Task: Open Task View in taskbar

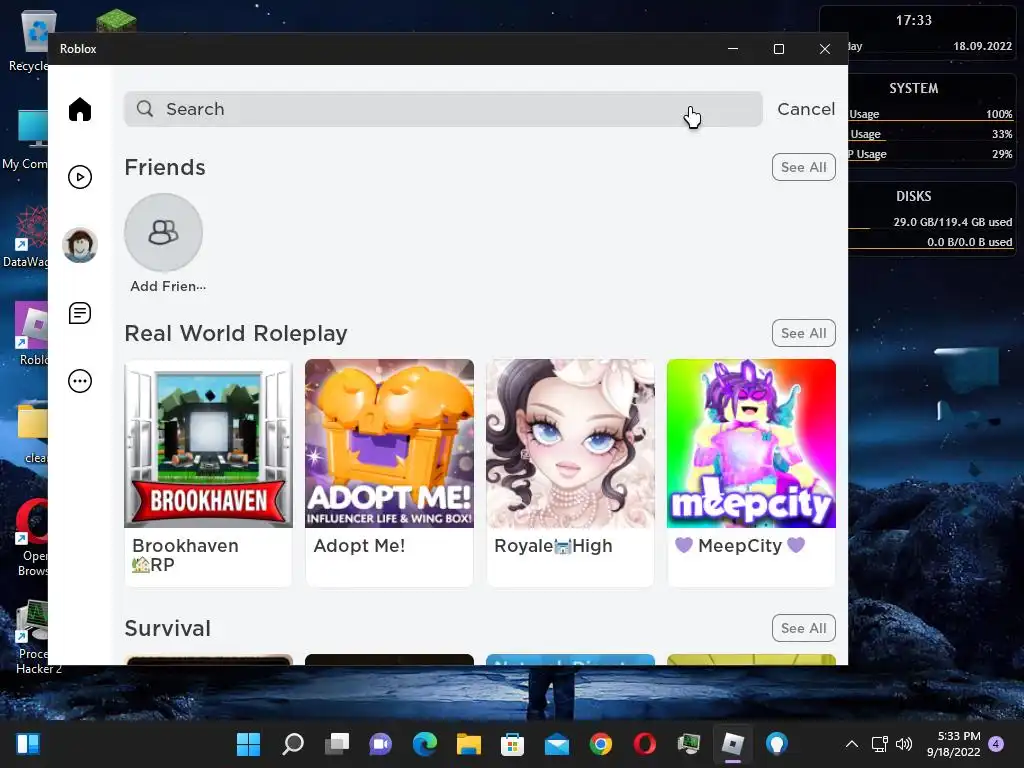Action: pyautogui.click(x=337, y=744)
